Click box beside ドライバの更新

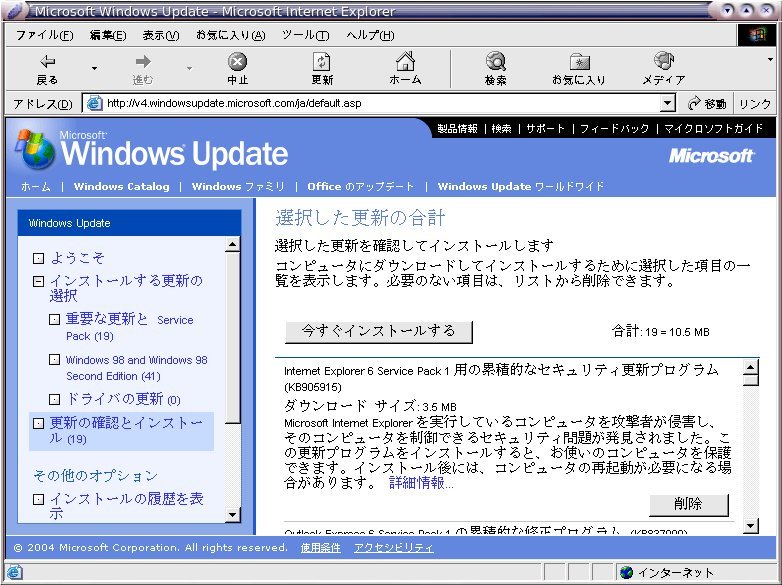pos(54,399)
